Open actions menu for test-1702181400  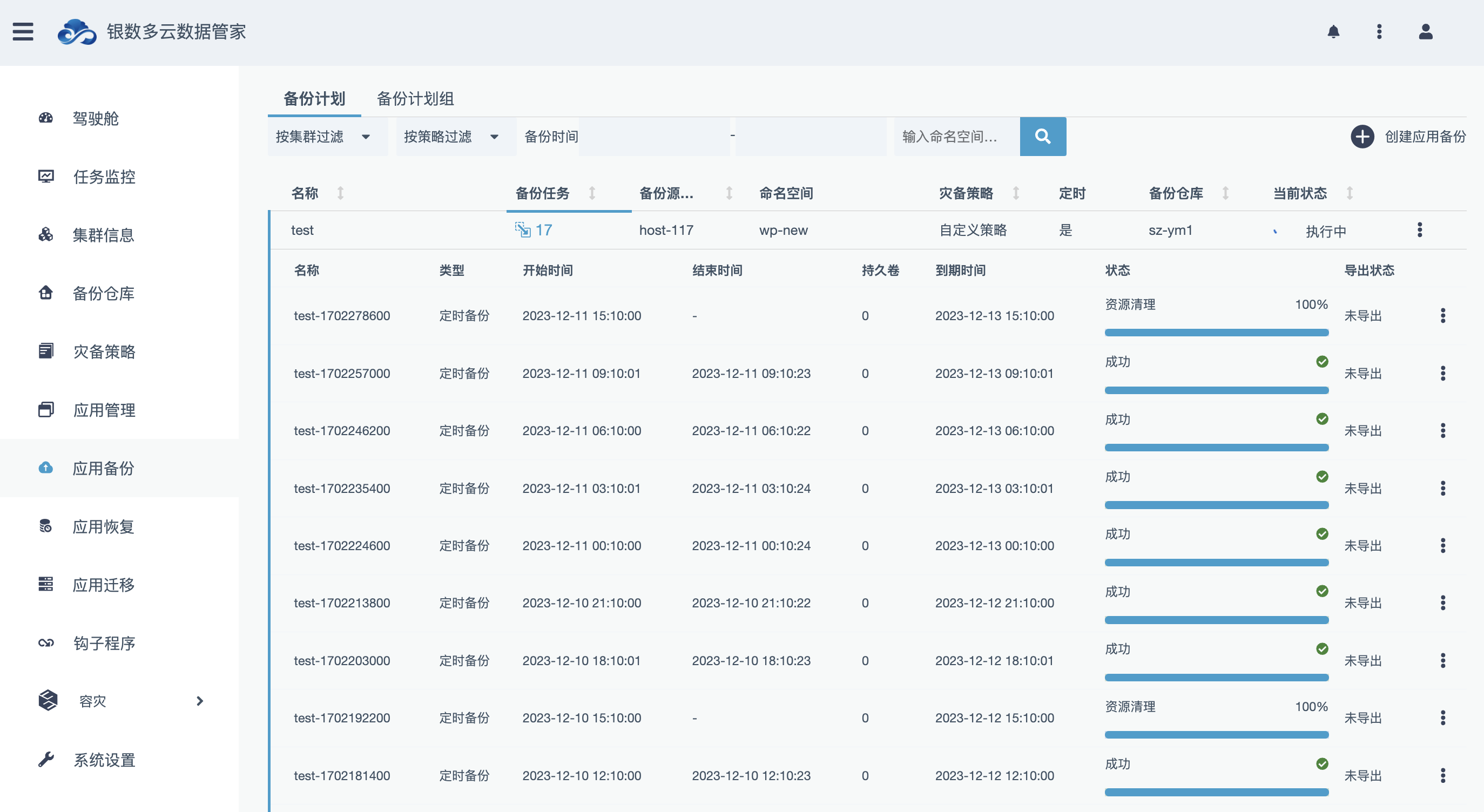(x=1442, y=776)
